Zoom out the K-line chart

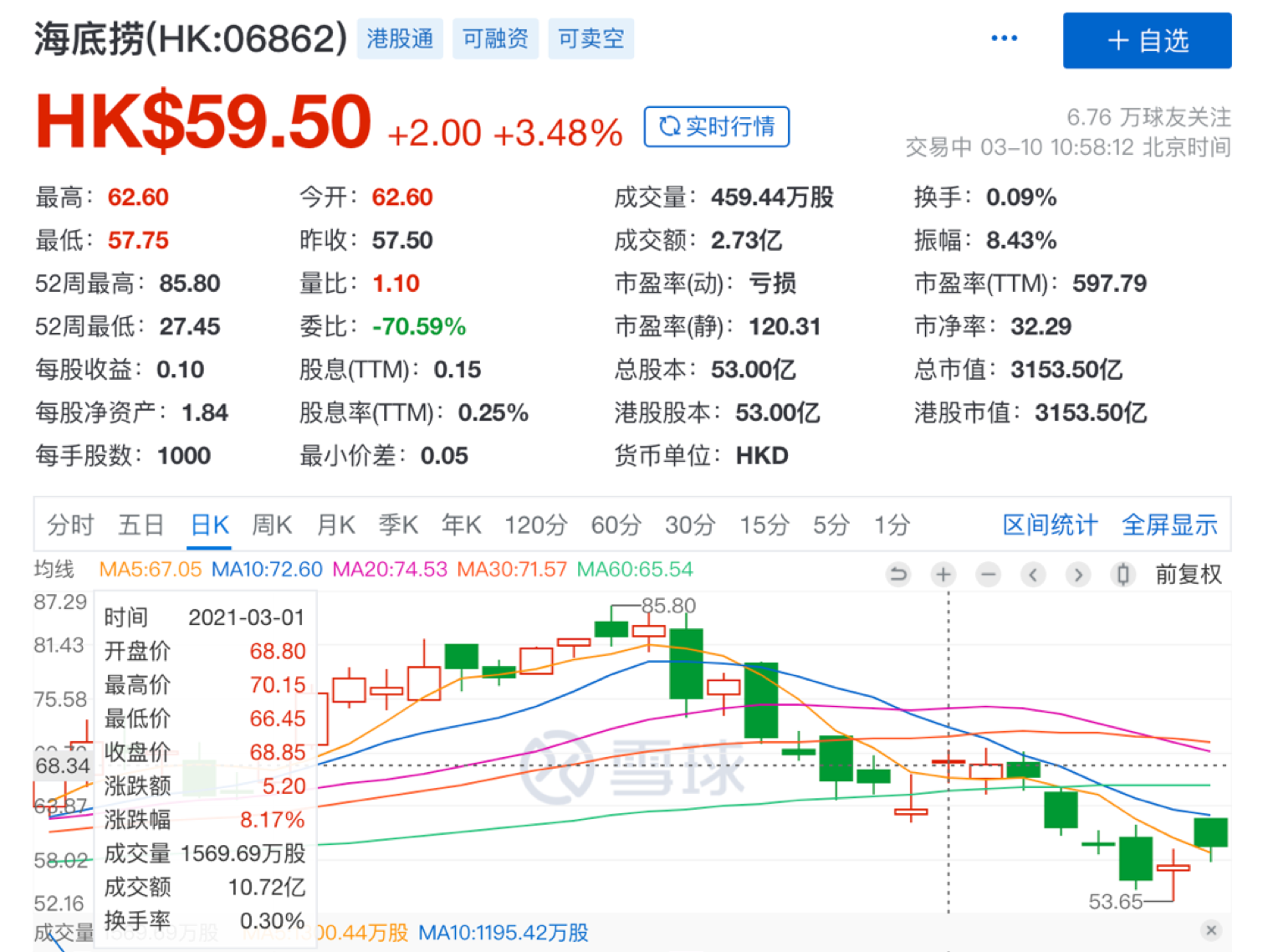point(989,575)
